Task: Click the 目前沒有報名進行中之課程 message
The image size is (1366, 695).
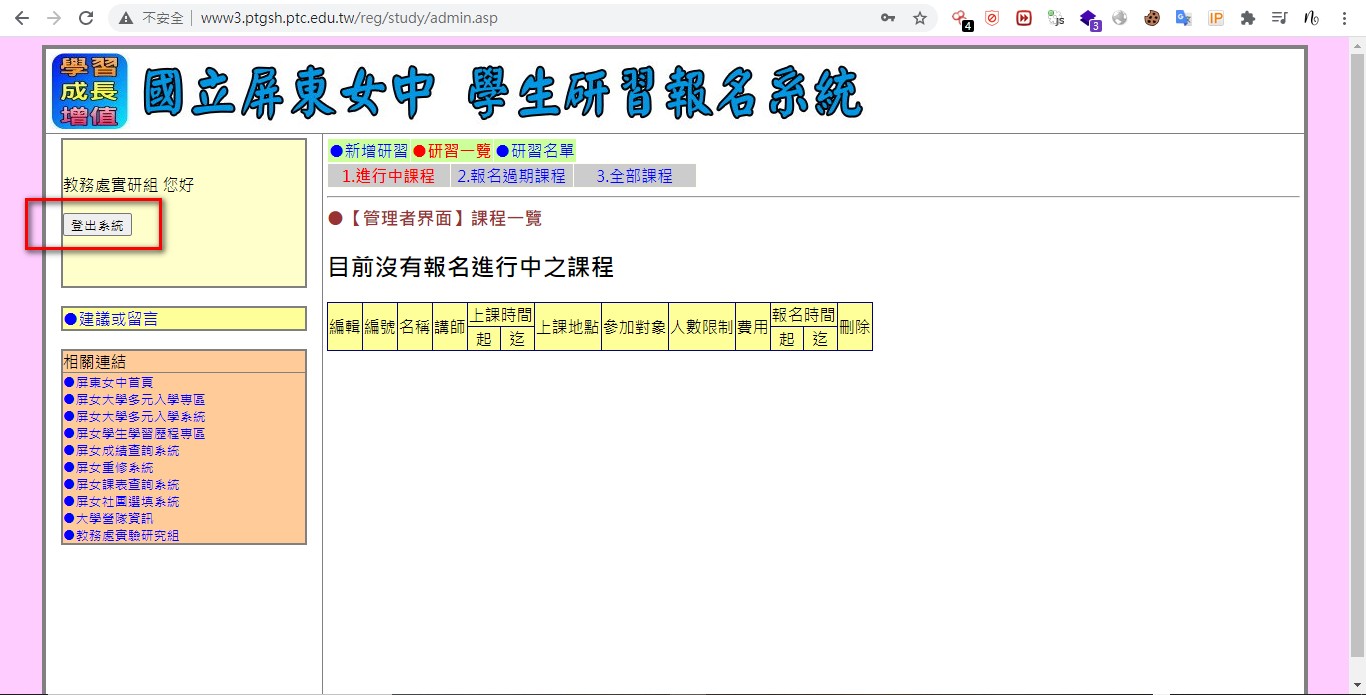Action: pos(470,267)
